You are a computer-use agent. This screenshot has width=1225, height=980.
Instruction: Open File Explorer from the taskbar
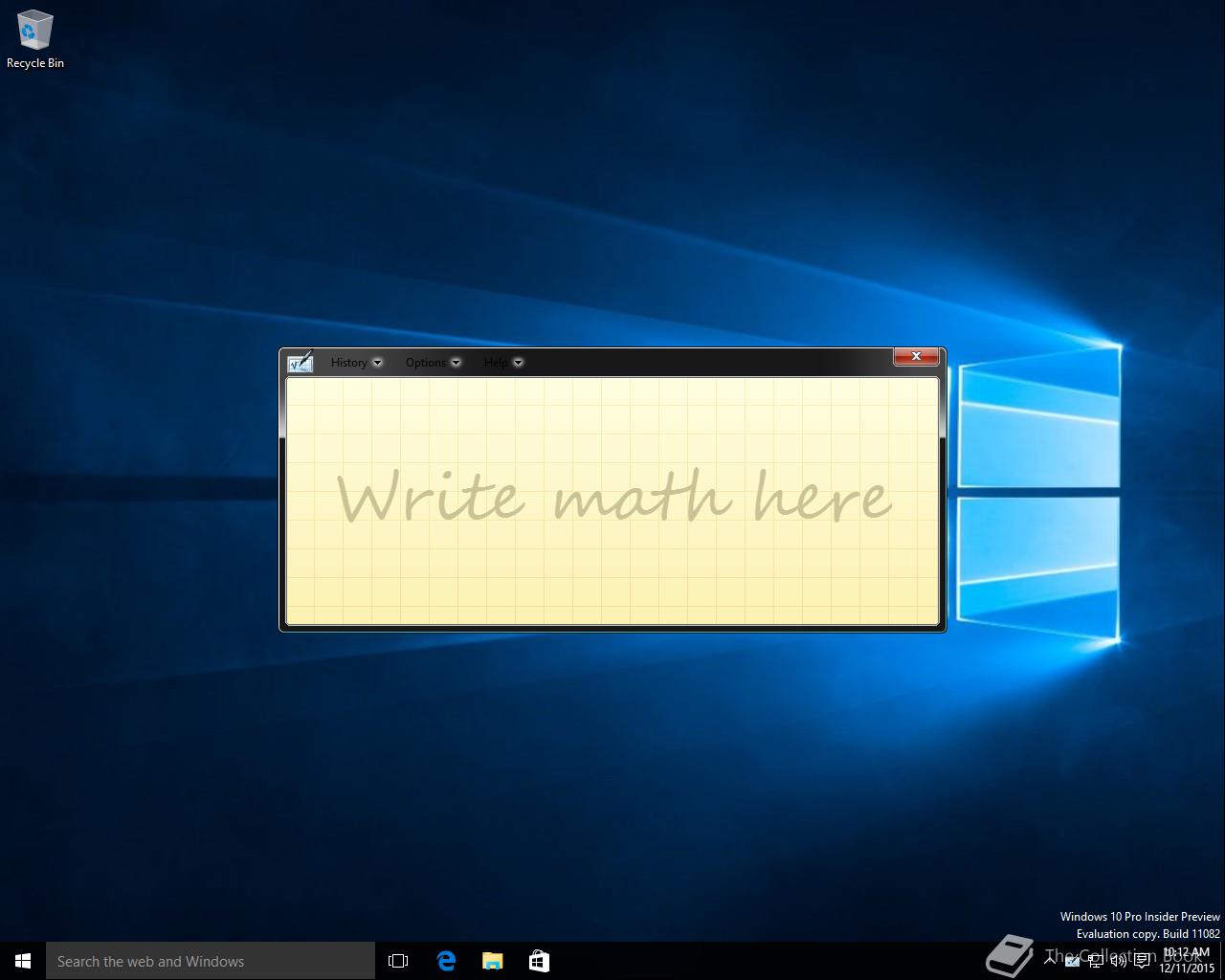(492, 961)
